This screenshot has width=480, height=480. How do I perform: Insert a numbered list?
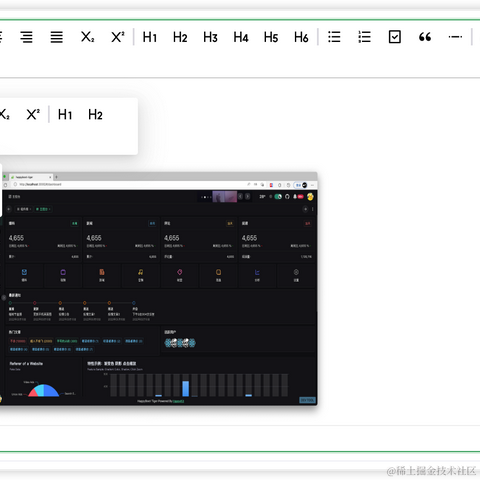364,37
